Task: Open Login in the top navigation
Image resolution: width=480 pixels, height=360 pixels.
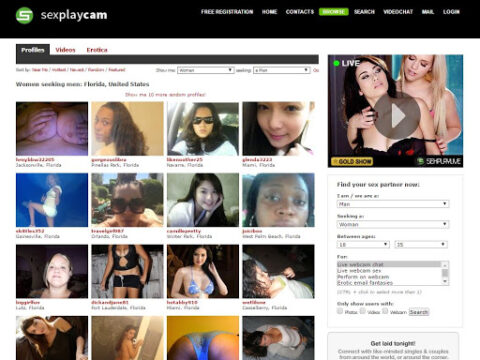Action: coord(451,12)
